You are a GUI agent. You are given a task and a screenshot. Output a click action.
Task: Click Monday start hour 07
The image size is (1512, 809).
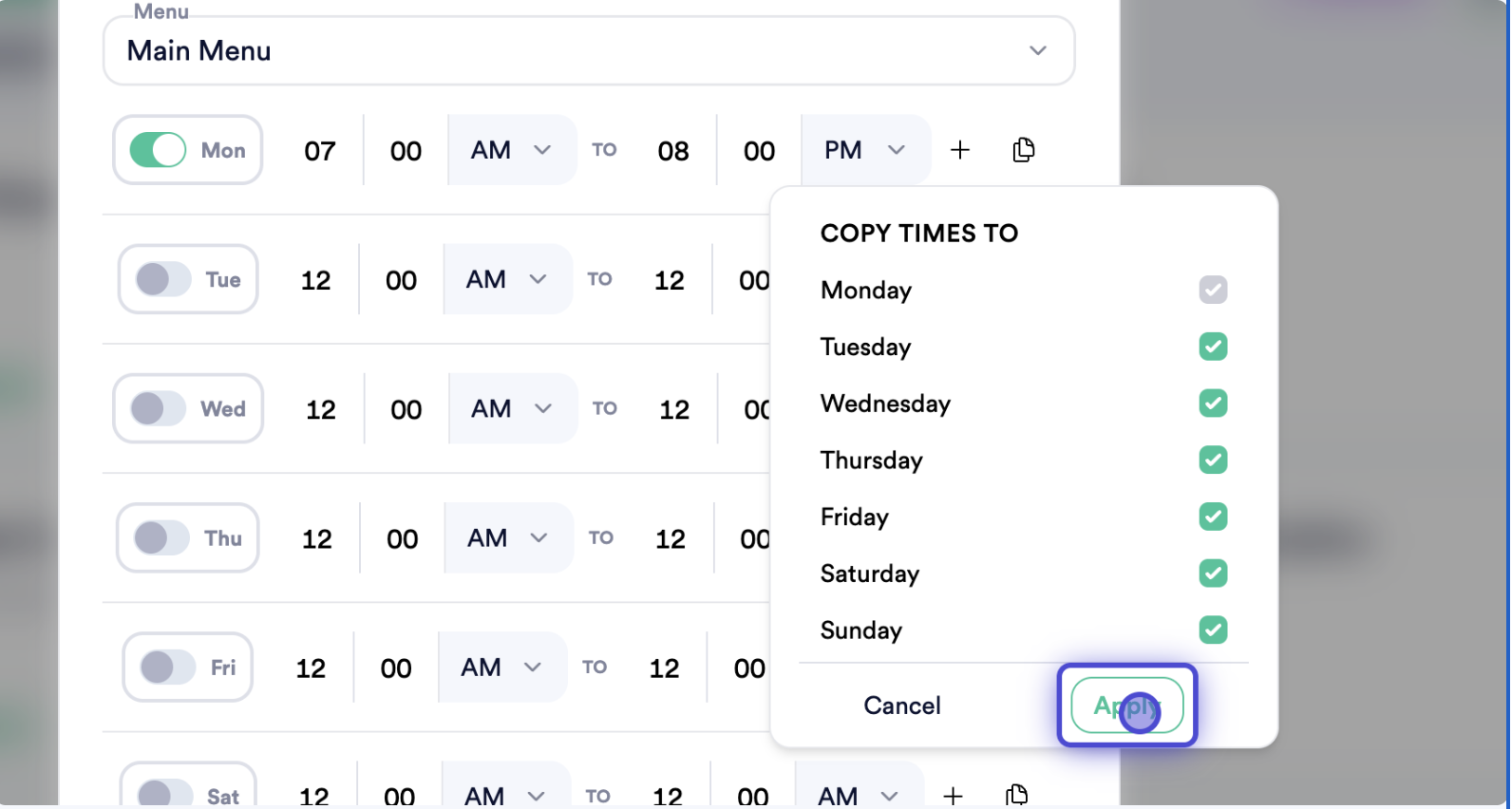pyautogui.click(x=320, y=151)
